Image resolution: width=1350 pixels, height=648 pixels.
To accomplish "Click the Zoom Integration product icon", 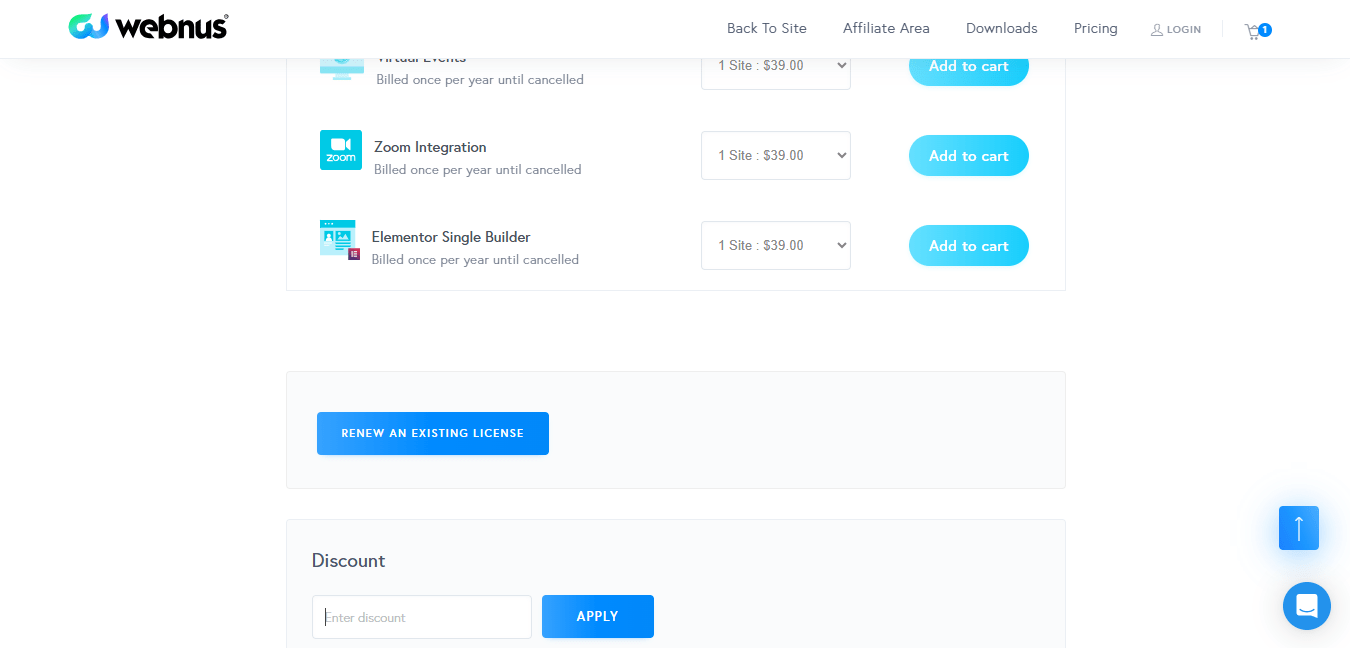I will tap(341, 150).
